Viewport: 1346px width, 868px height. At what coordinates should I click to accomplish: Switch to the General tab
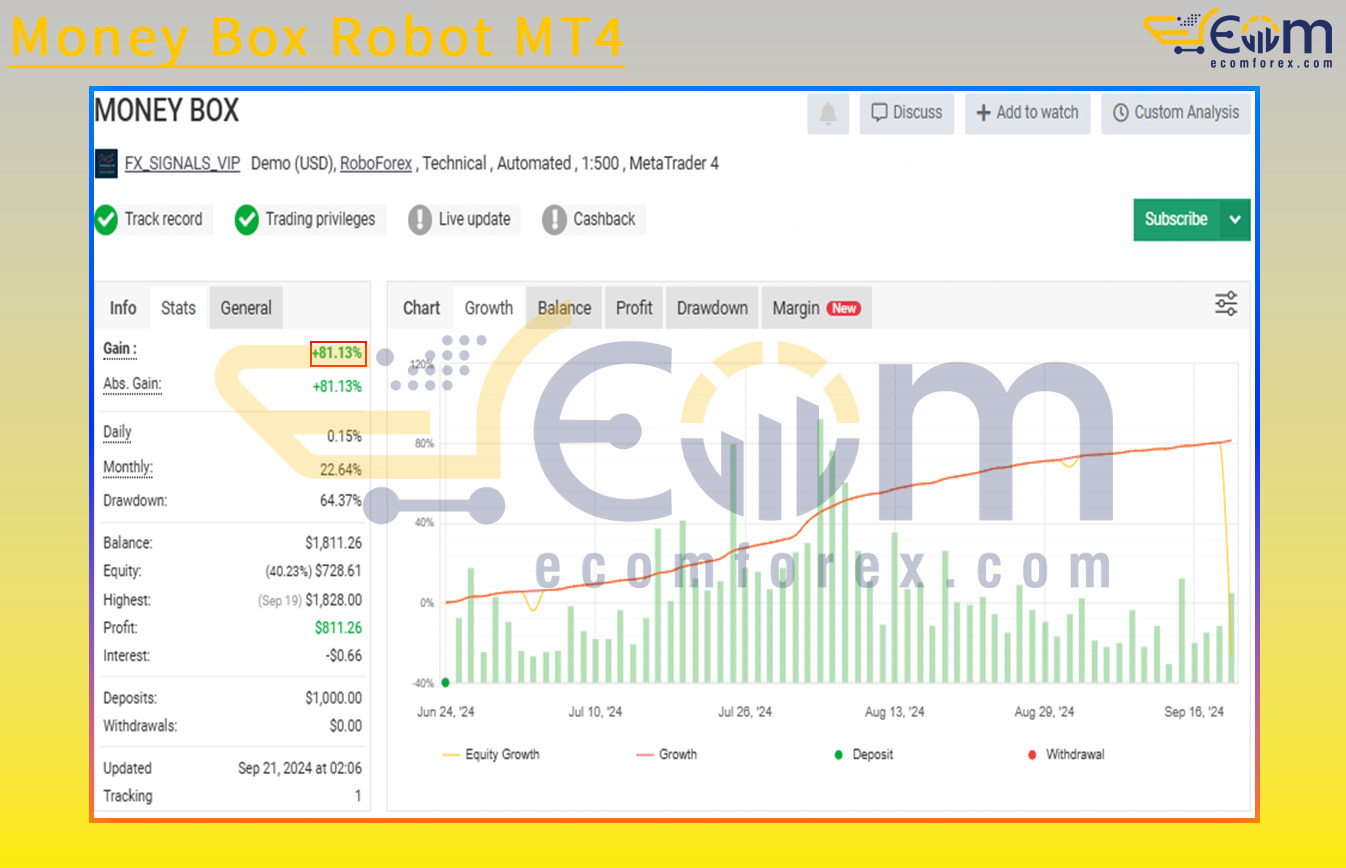246,308
